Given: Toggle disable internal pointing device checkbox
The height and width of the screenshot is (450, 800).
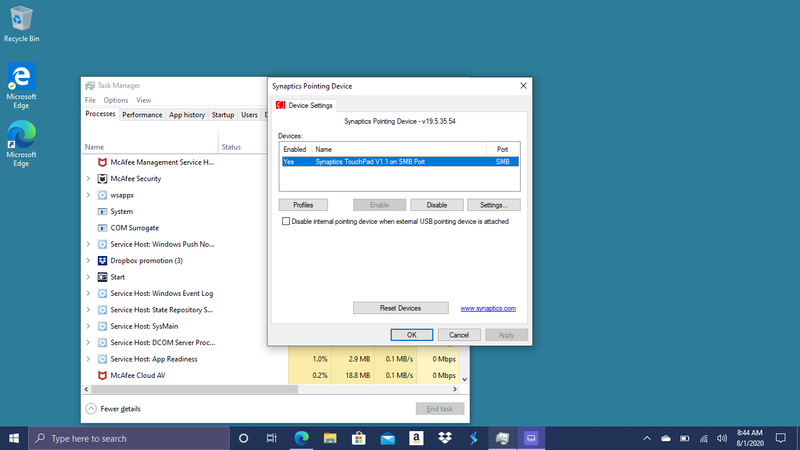Looking at the screenshot, I should 286,221.
